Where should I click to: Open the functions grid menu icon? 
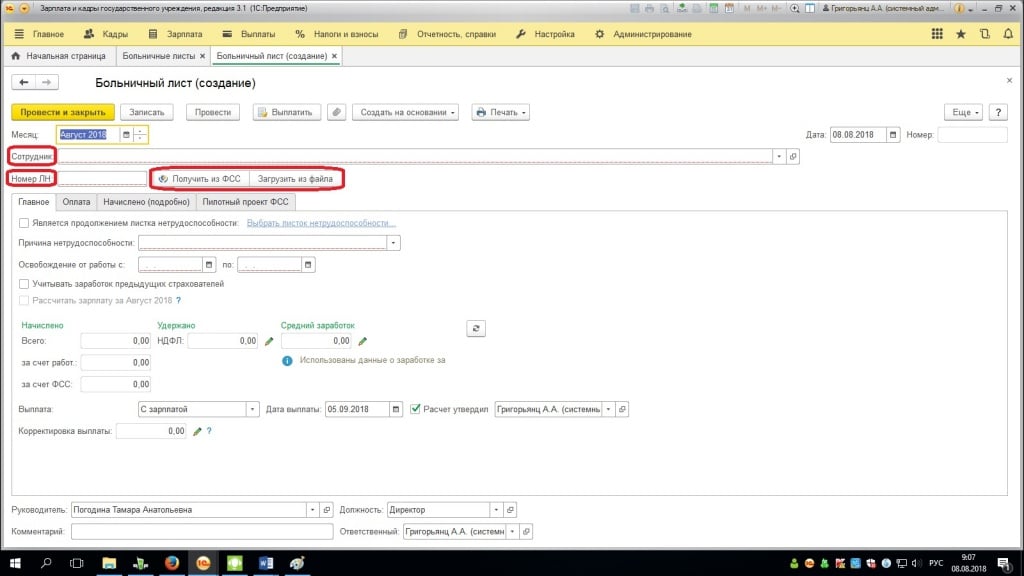(937, 34)
